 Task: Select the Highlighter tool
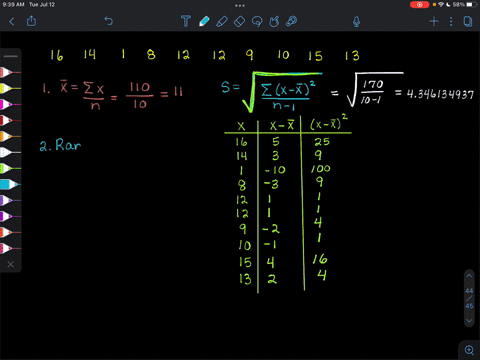pyautogui.click(x=222, y=22)
